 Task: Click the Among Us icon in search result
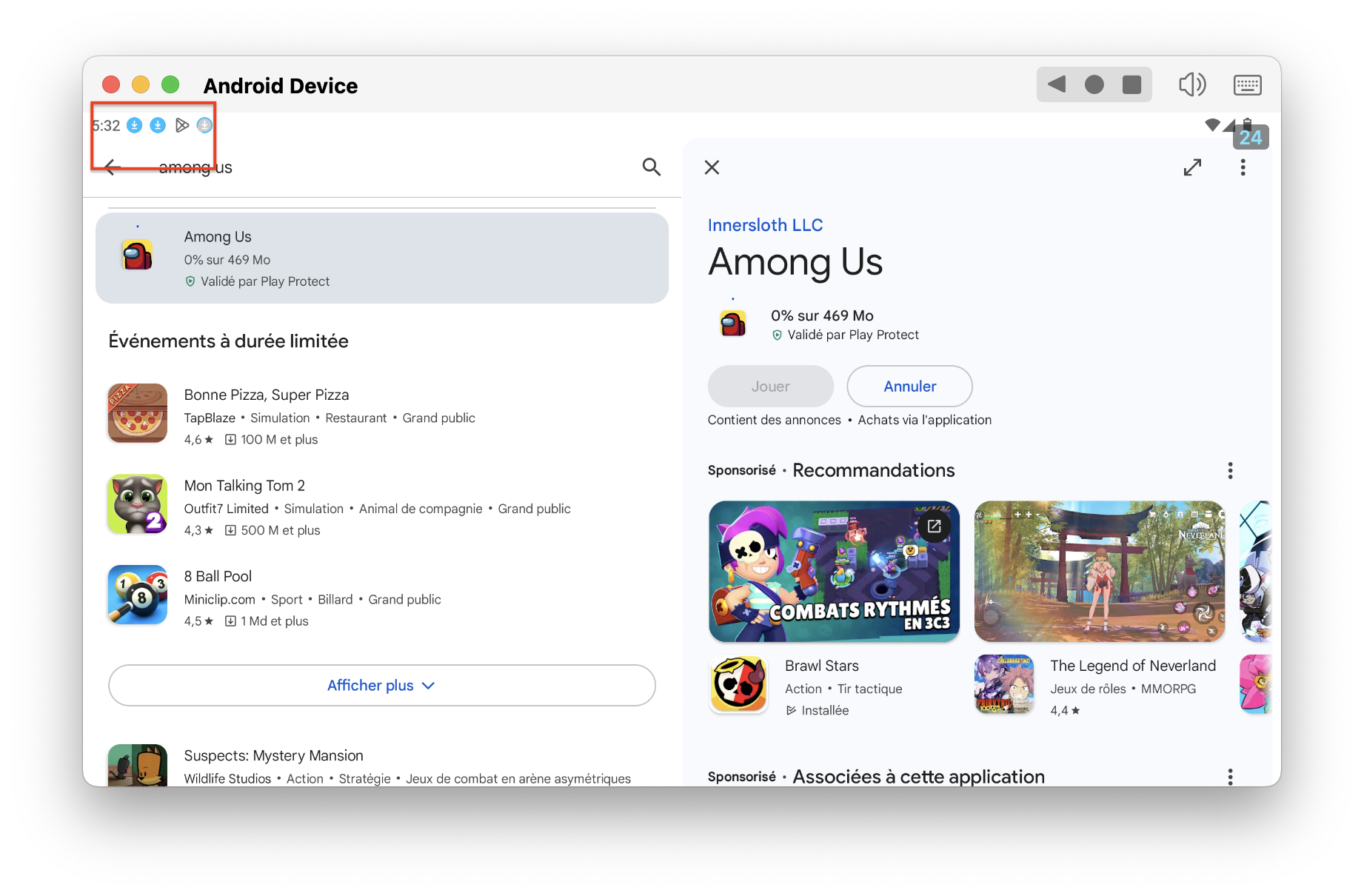click(137, 255)
